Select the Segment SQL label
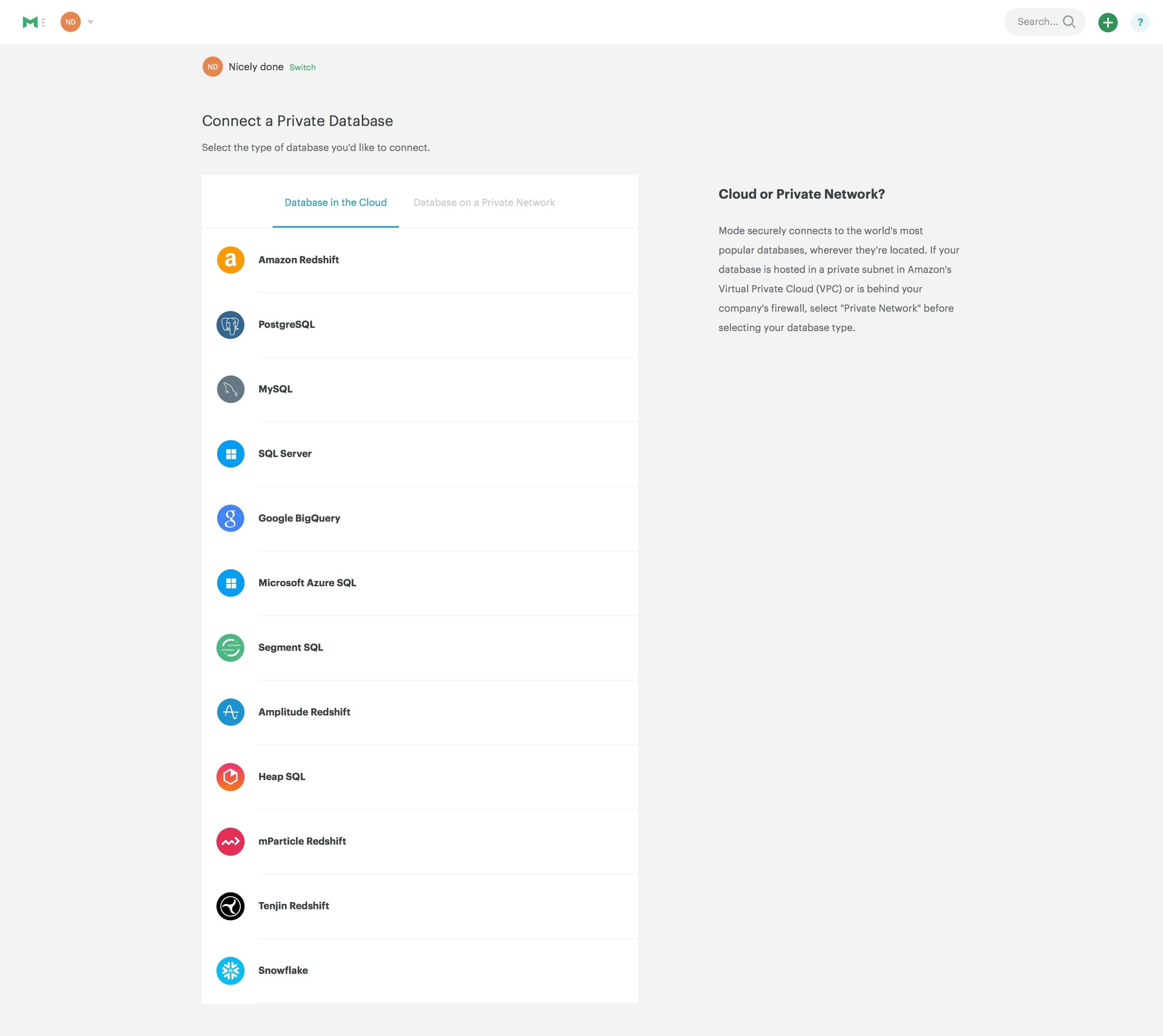The image size is (1163, 1036). pos(291,647)
